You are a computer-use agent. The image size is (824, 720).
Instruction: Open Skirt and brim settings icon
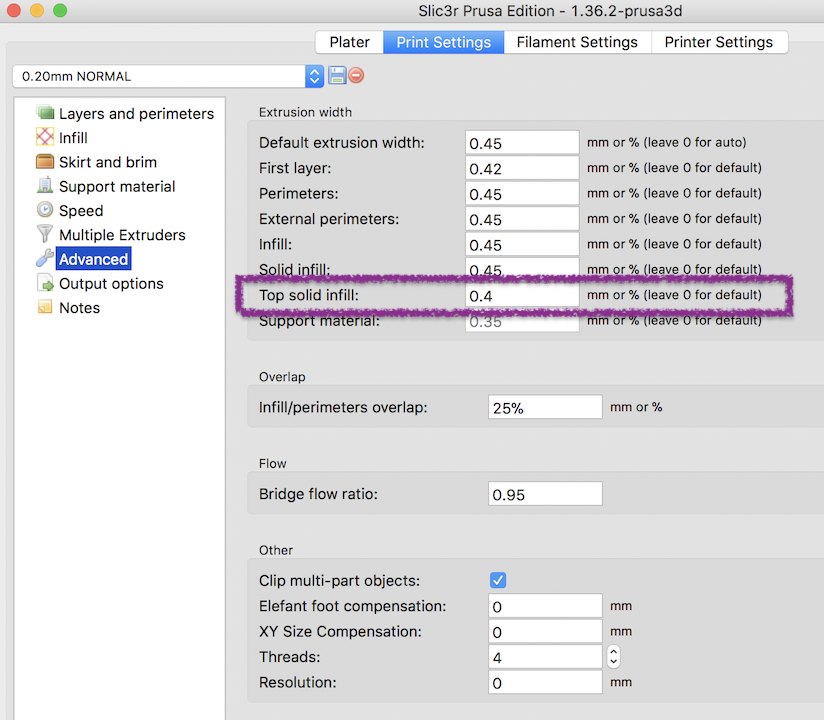click(45, 161)
